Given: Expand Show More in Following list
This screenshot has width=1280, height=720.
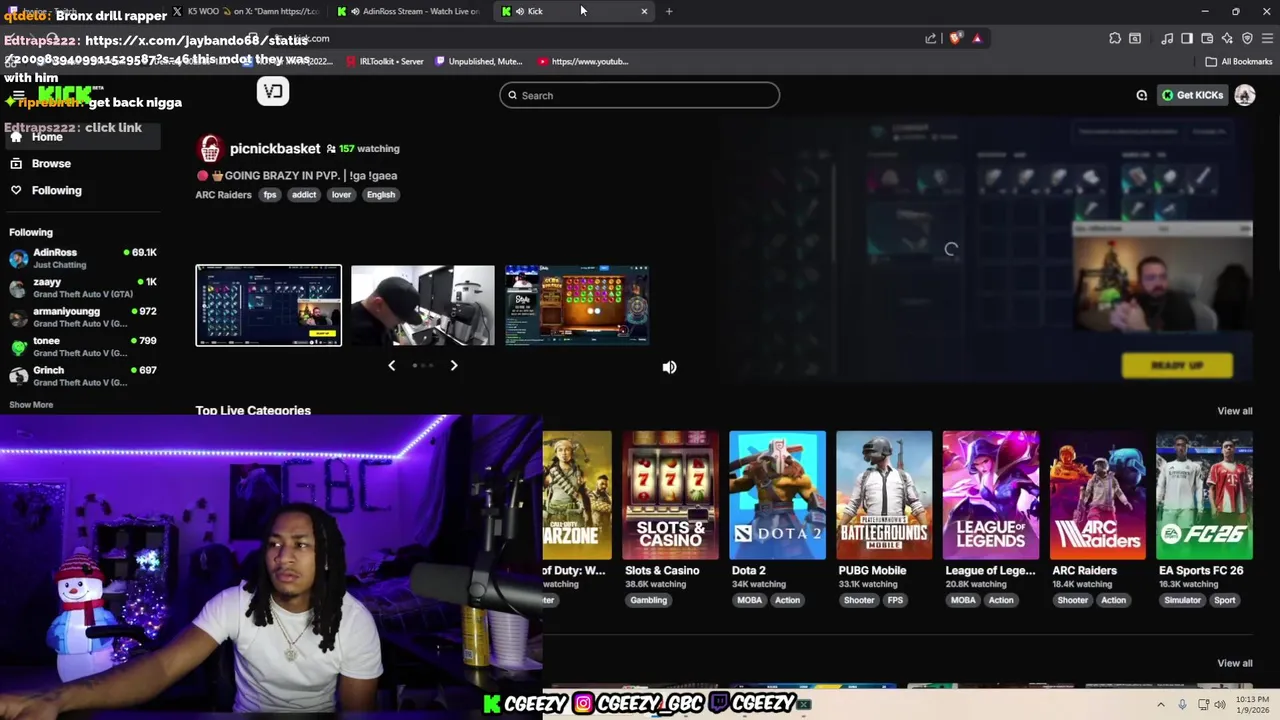Looking at the screenshot, I should 31,405.
